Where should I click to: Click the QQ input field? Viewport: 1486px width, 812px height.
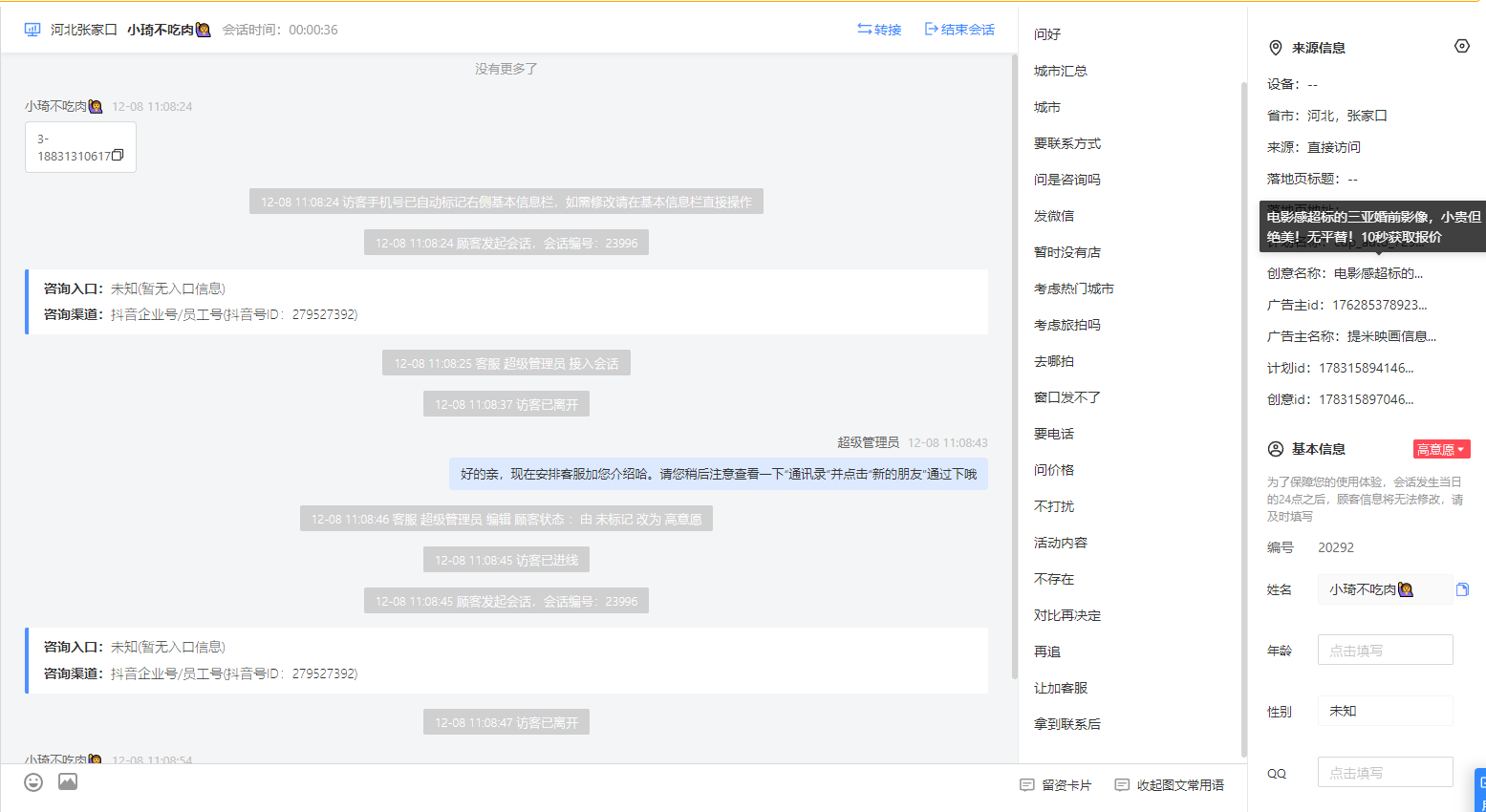click(x=1385, y=772)
